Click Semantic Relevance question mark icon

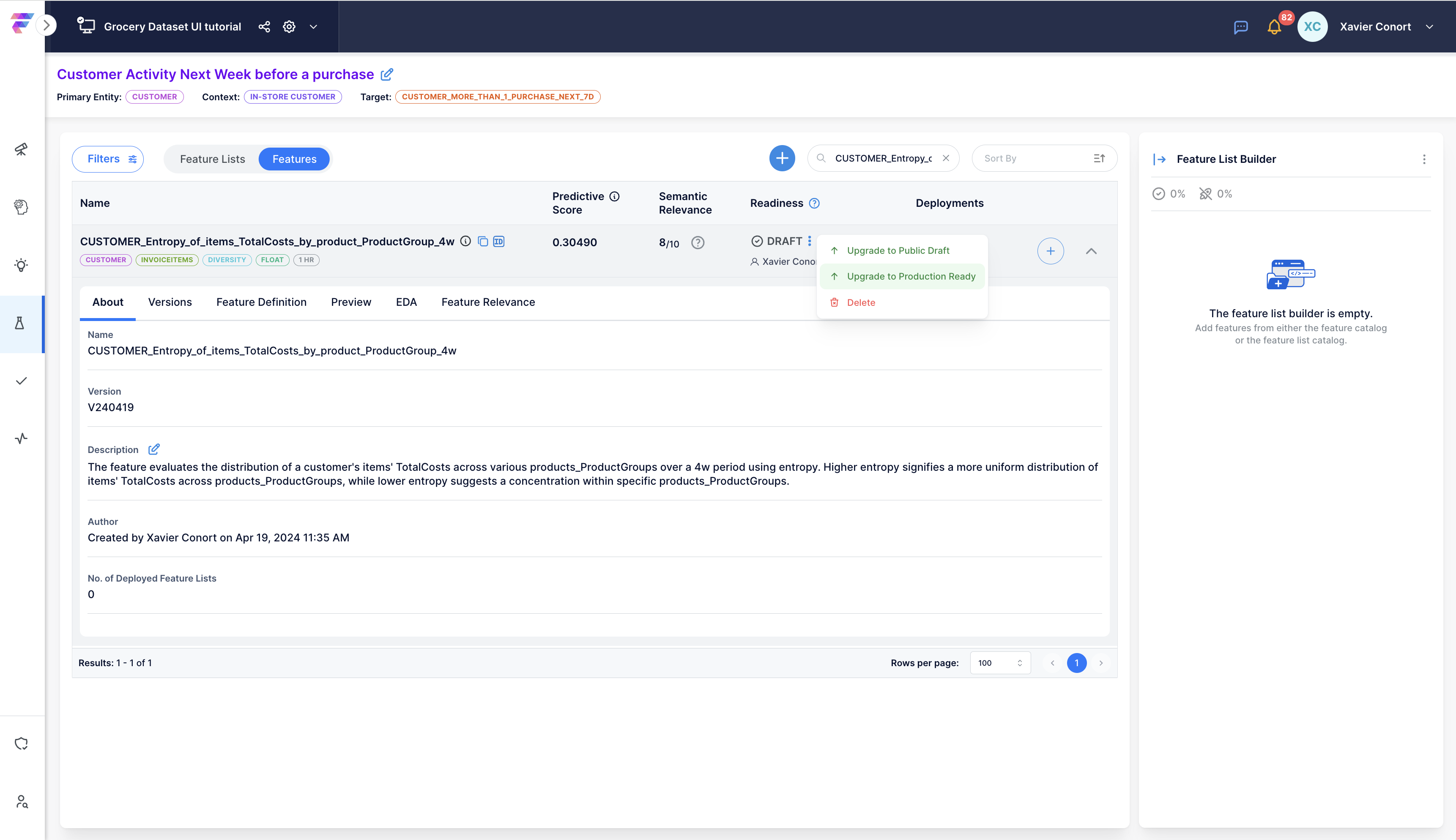tap(698, 243)
